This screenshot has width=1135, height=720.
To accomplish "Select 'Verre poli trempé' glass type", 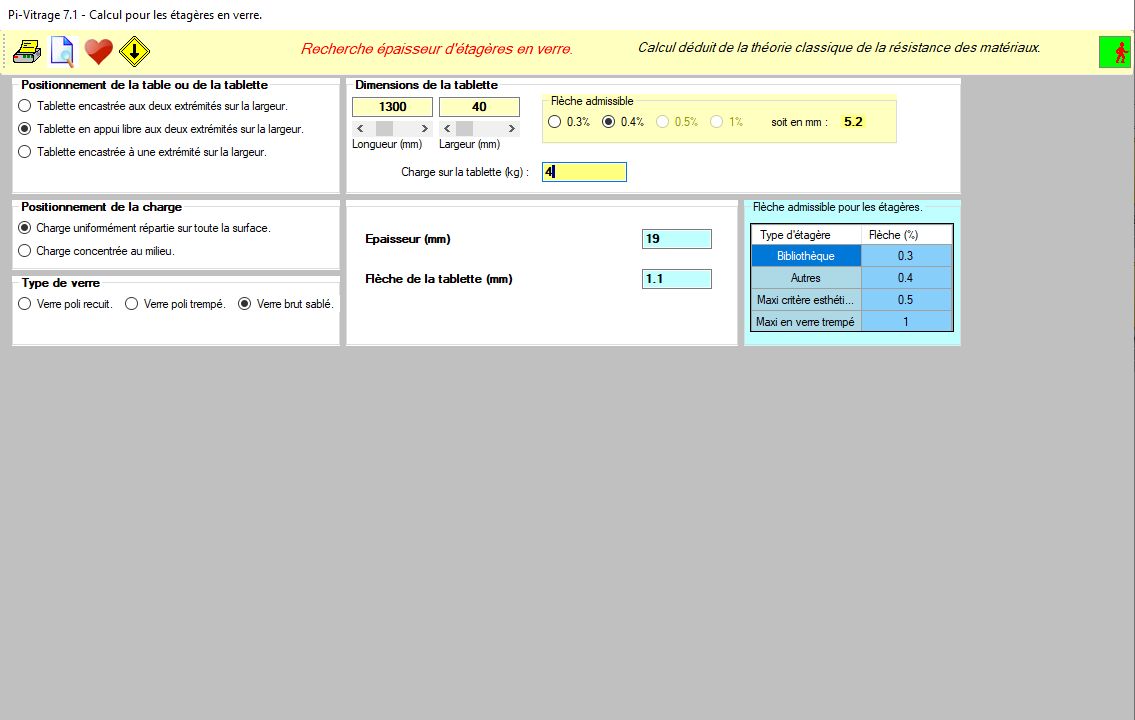I will point(131,304).
